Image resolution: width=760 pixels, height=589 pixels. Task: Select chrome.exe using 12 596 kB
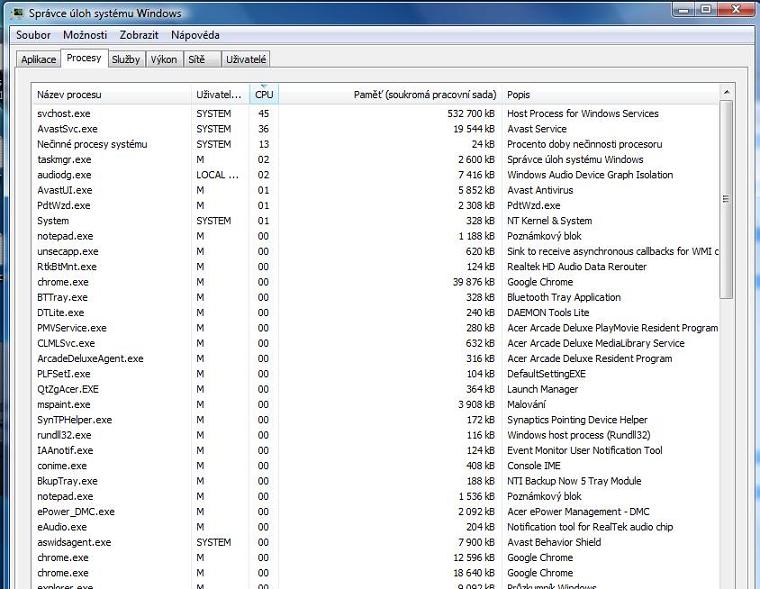click(376, 558)
